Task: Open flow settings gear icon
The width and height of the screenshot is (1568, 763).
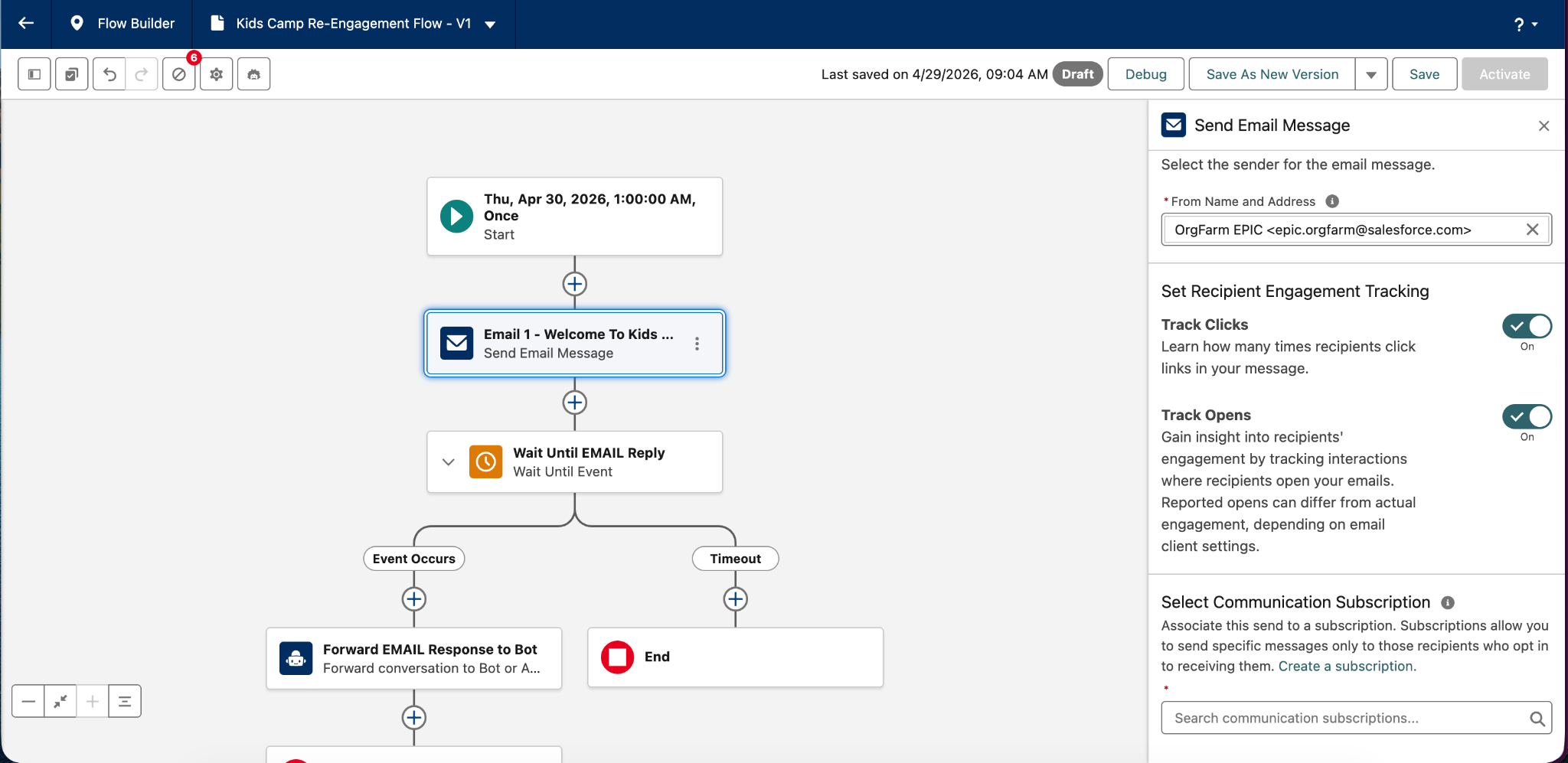Action: [217, 74]
